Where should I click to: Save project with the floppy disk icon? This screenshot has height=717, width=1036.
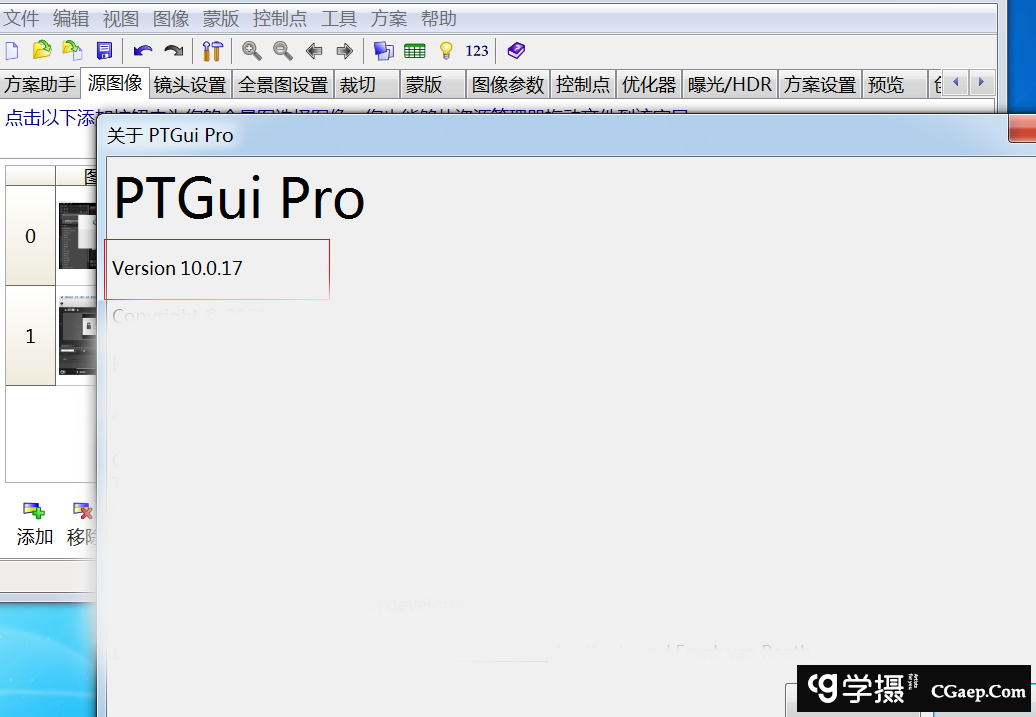104,51
